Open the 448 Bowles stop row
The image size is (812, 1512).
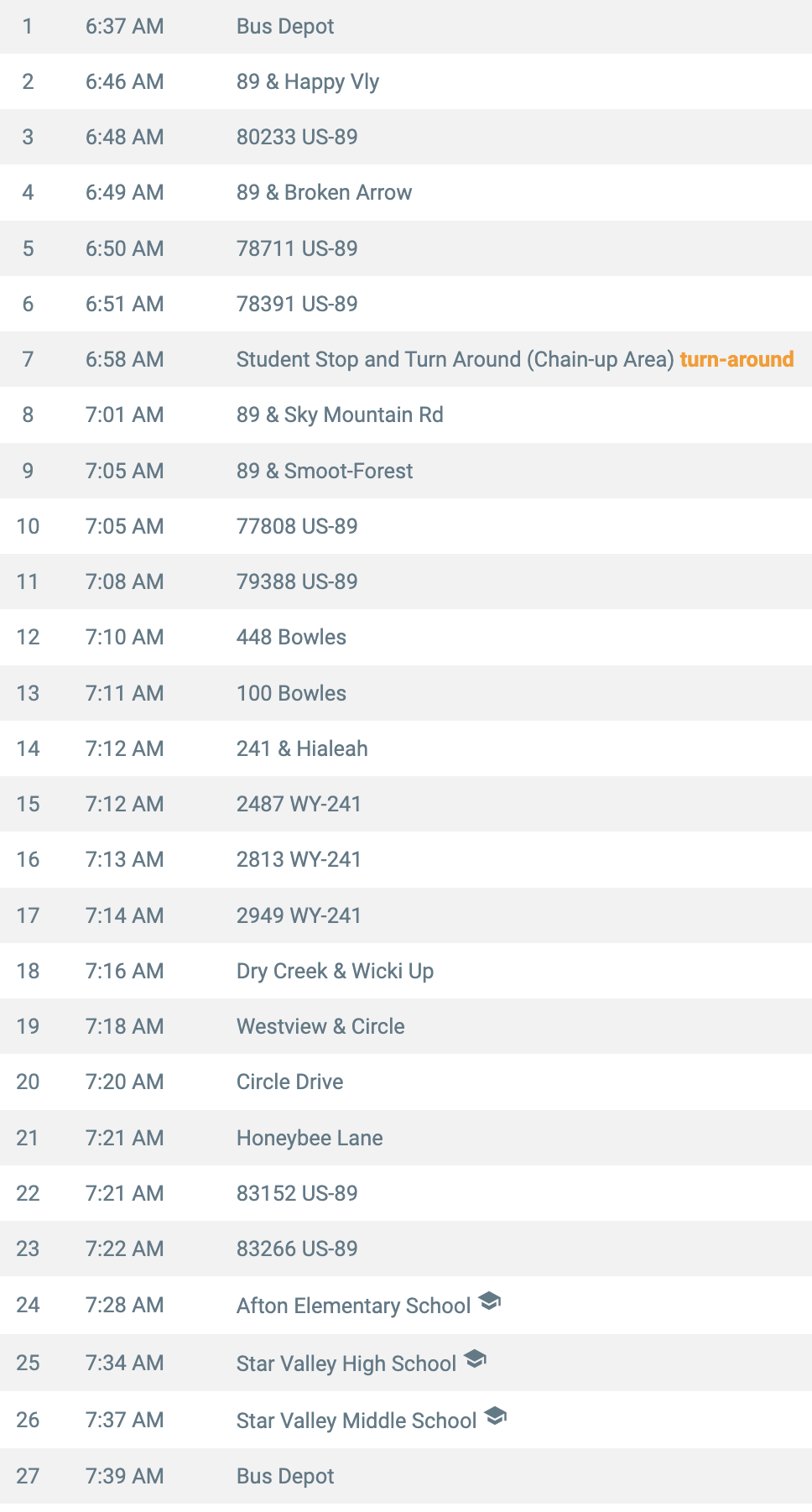click(406, 637)
